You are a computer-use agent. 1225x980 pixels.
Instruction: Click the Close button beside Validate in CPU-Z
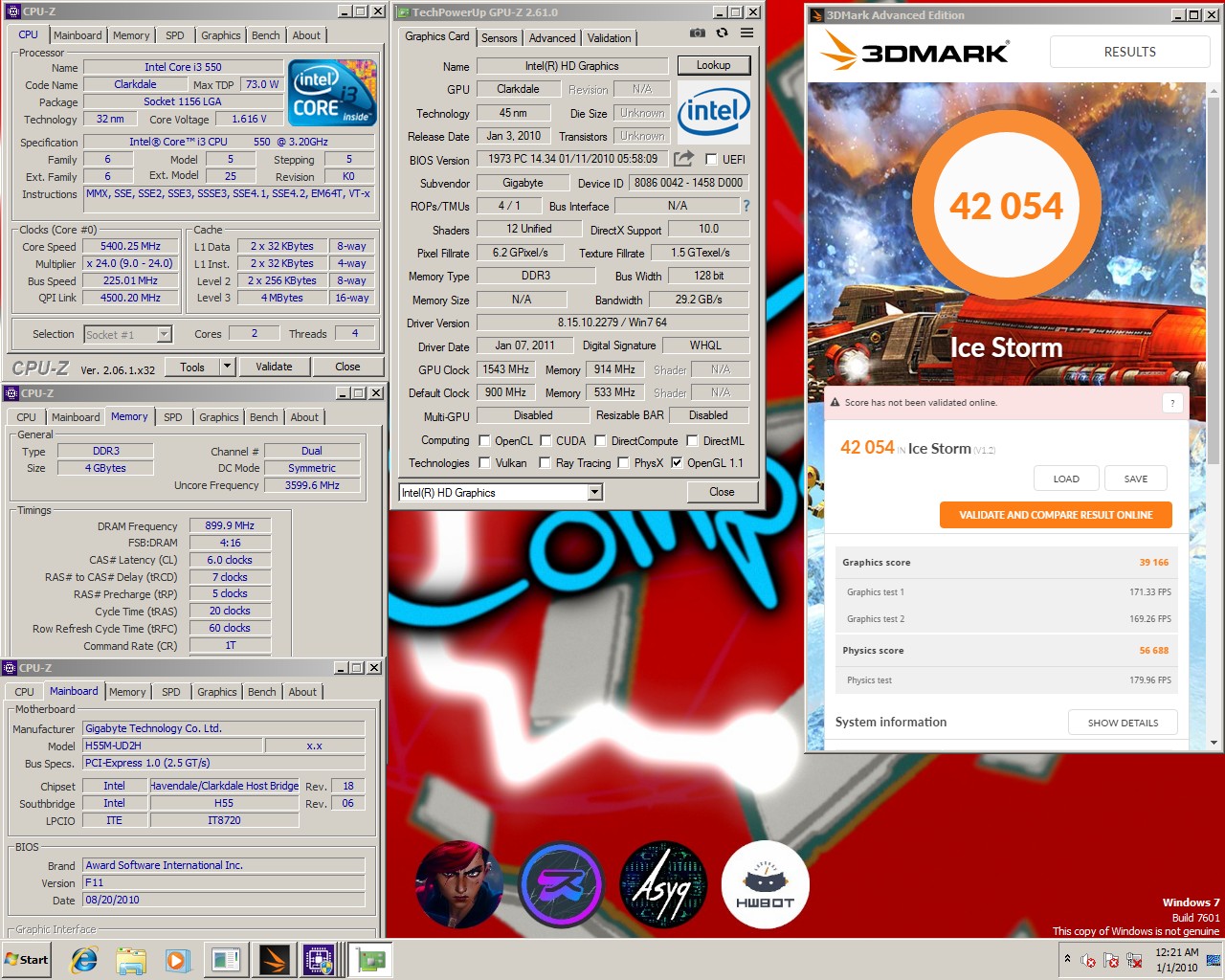(347, 367)
